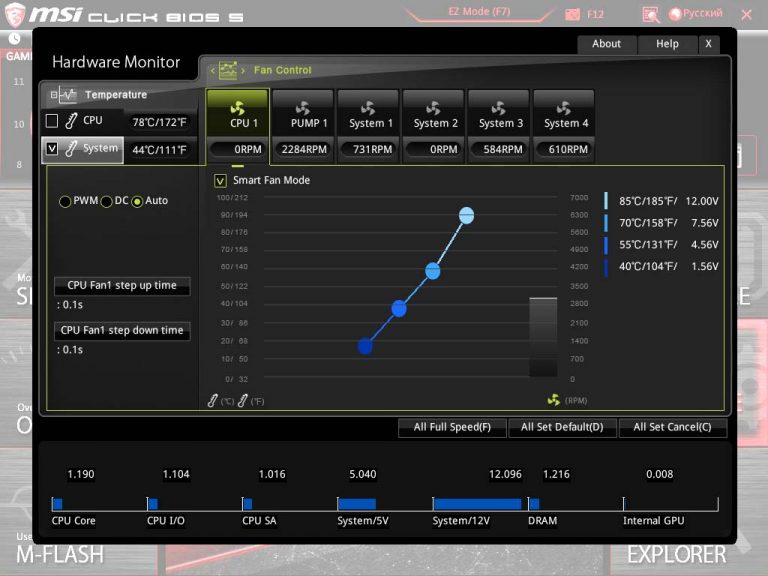Click the 40°C fan curve point
The width and height of the screenshot is (768, 576).
click(x=365, y=347)
